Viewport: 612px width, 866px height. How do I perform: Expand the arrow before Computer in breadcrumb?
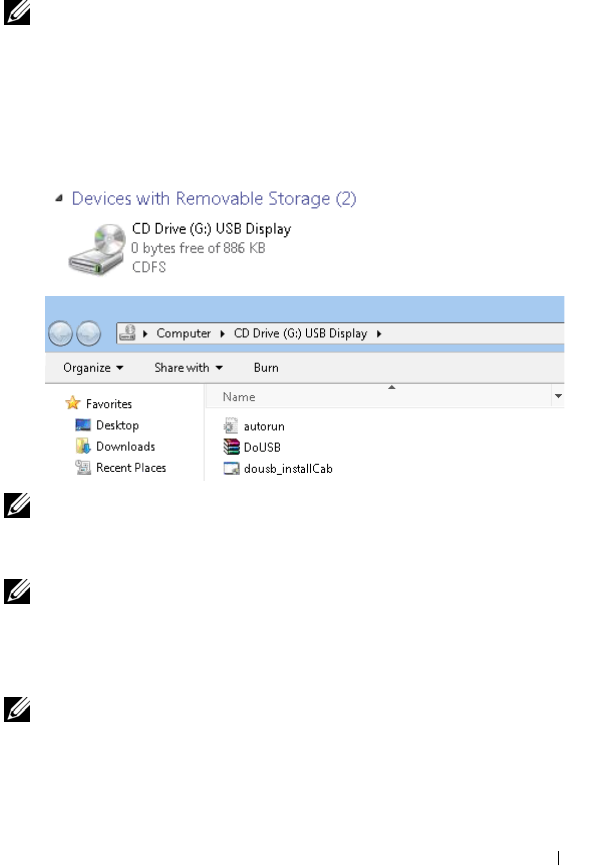point(145,334)
